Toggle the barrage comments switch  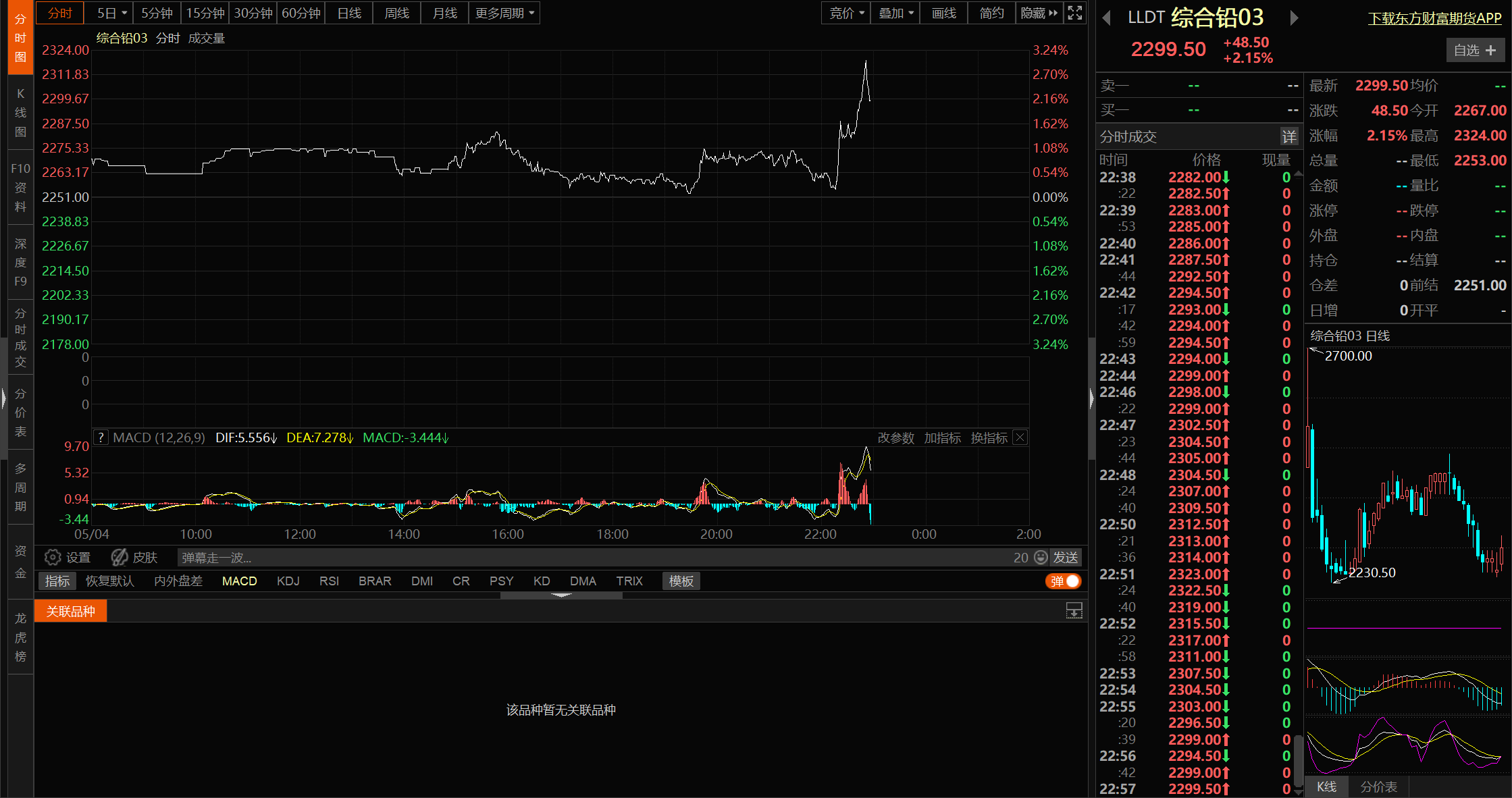(x=1064, y=581)
